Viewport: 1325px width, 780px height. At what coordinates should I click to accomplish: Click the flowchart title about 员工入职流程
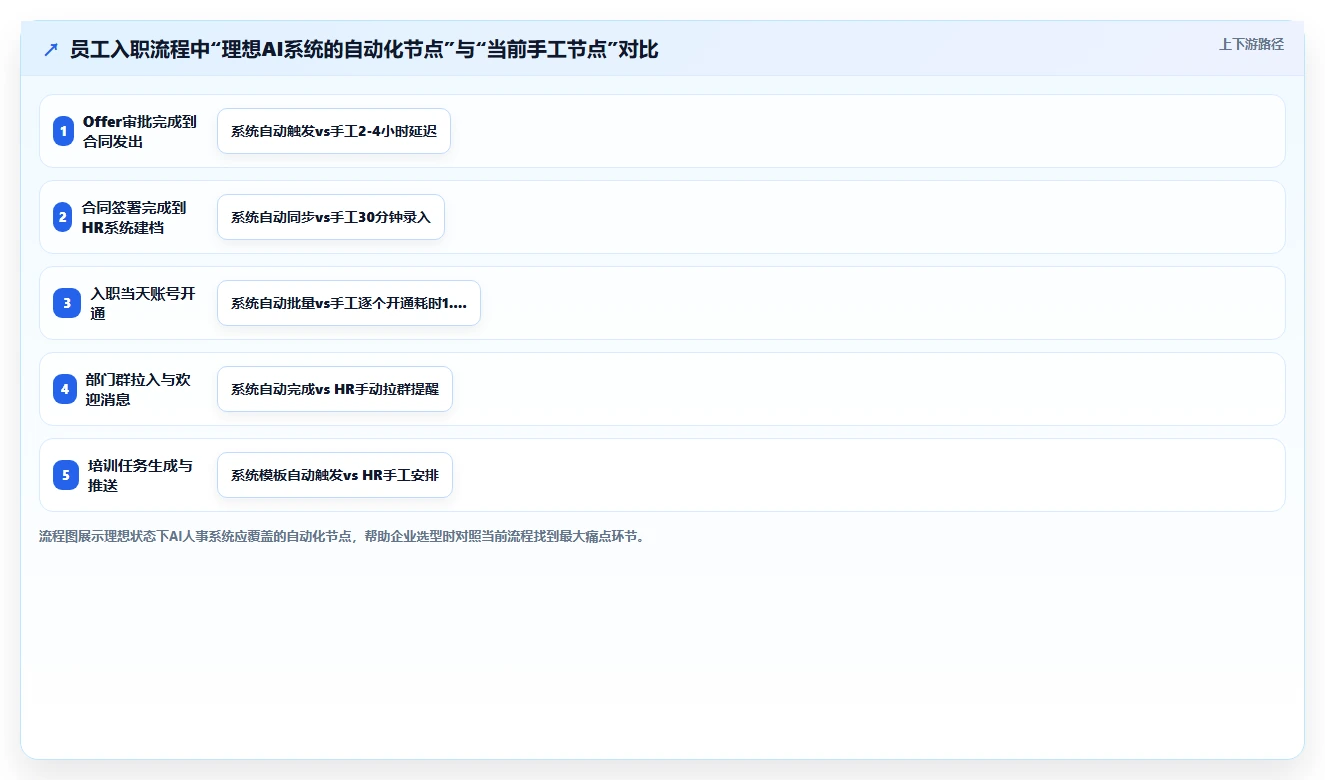pos(364,49)
